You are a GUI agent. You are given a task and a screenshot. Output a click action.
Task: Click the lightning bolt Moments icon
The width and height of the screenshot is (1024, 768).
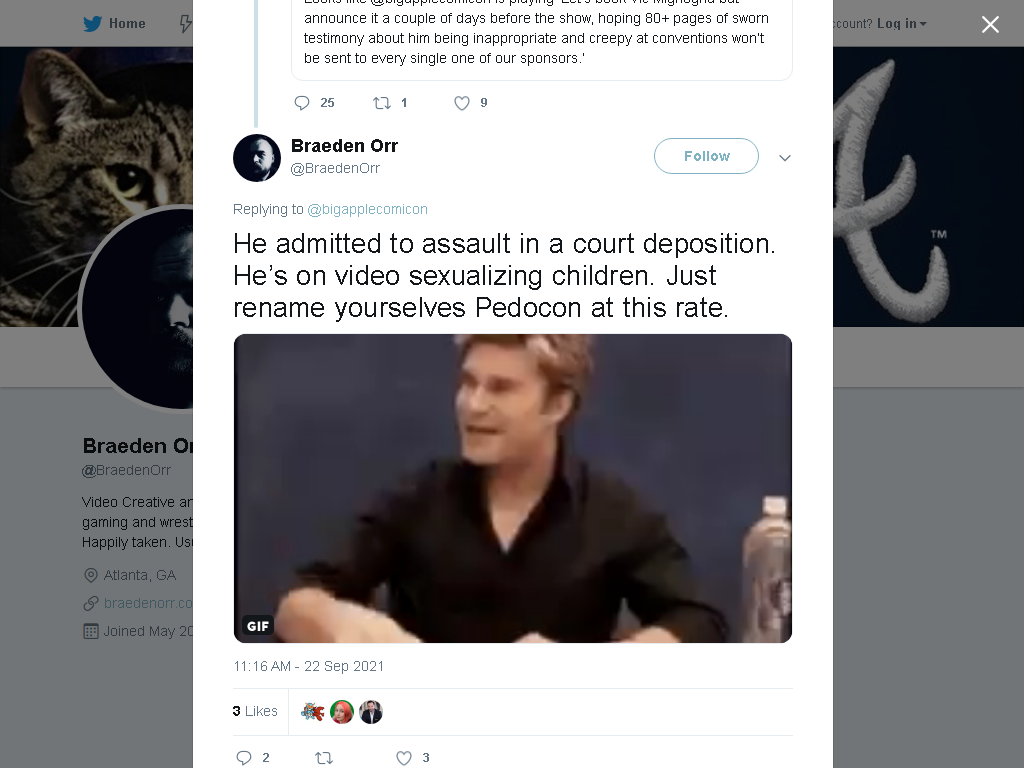point(186,24)
